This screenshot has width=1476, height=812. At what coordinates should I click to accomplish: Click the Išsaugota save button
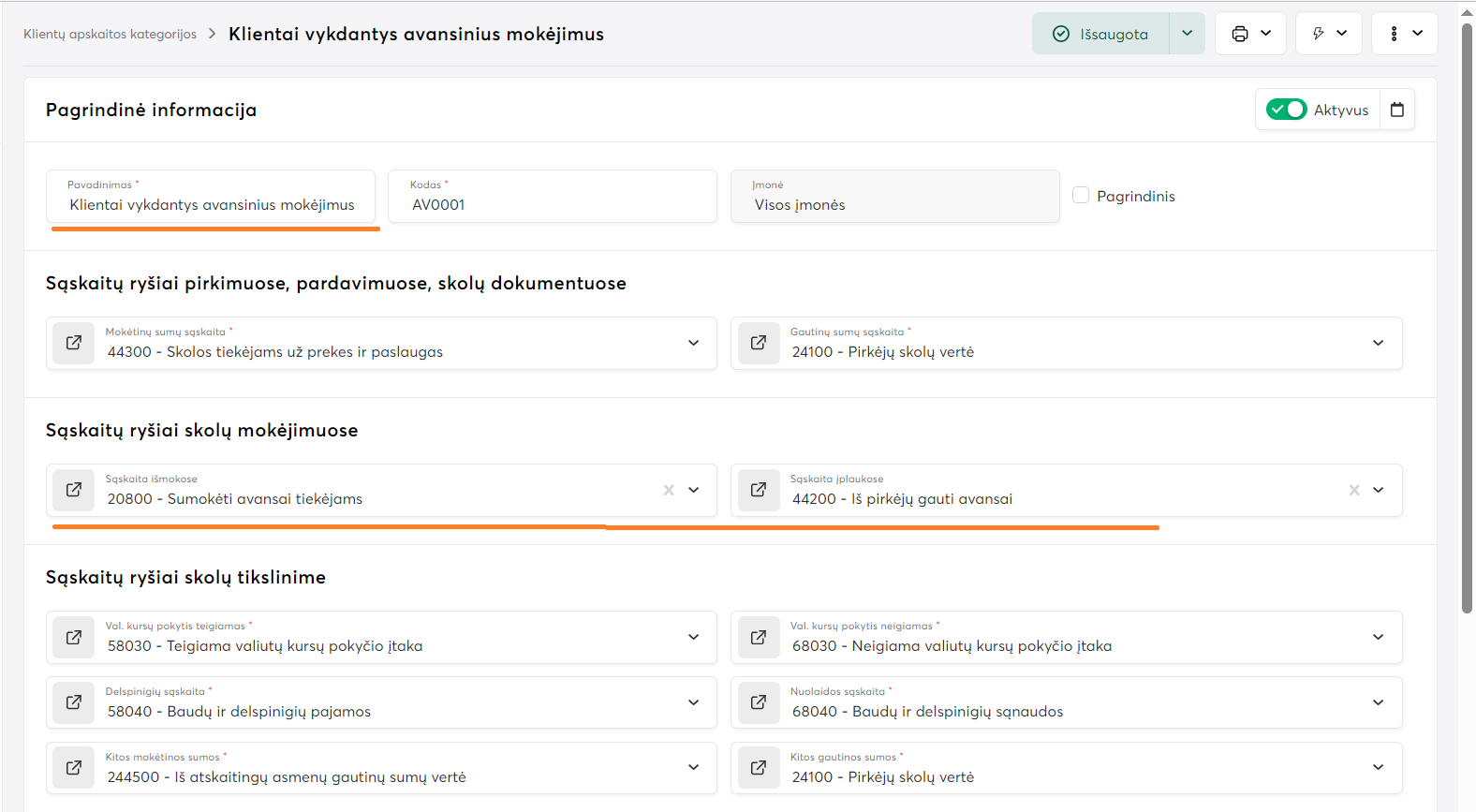pos(1101,34)
